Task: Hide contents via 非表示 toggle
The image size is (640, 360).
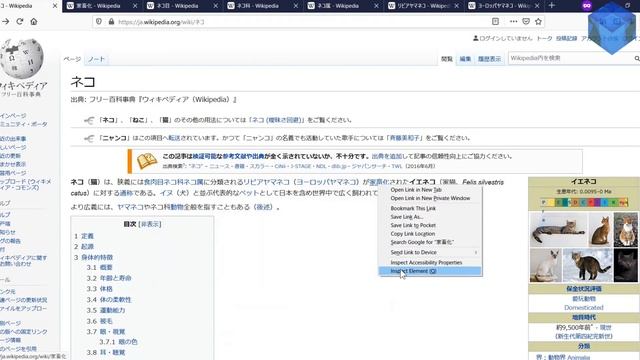Action: click(150, 224)
